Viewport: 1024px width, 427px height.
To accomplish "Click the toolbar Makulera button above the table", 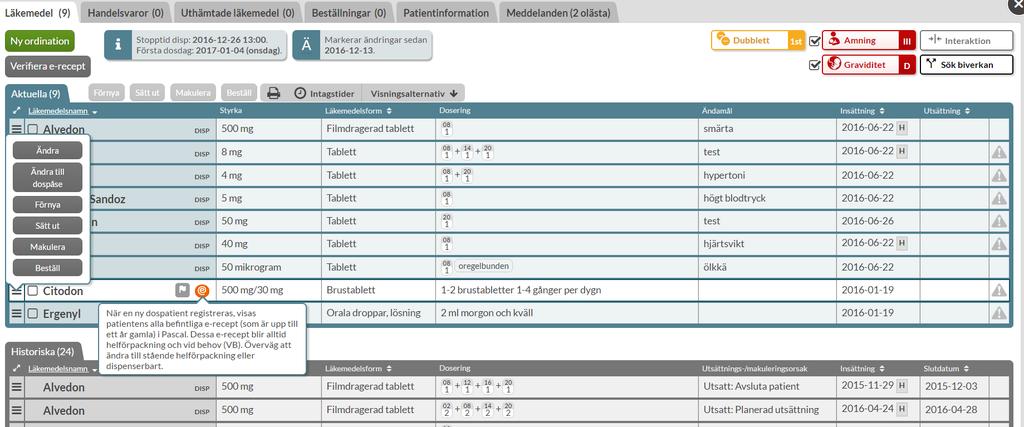I will point(193,93).
